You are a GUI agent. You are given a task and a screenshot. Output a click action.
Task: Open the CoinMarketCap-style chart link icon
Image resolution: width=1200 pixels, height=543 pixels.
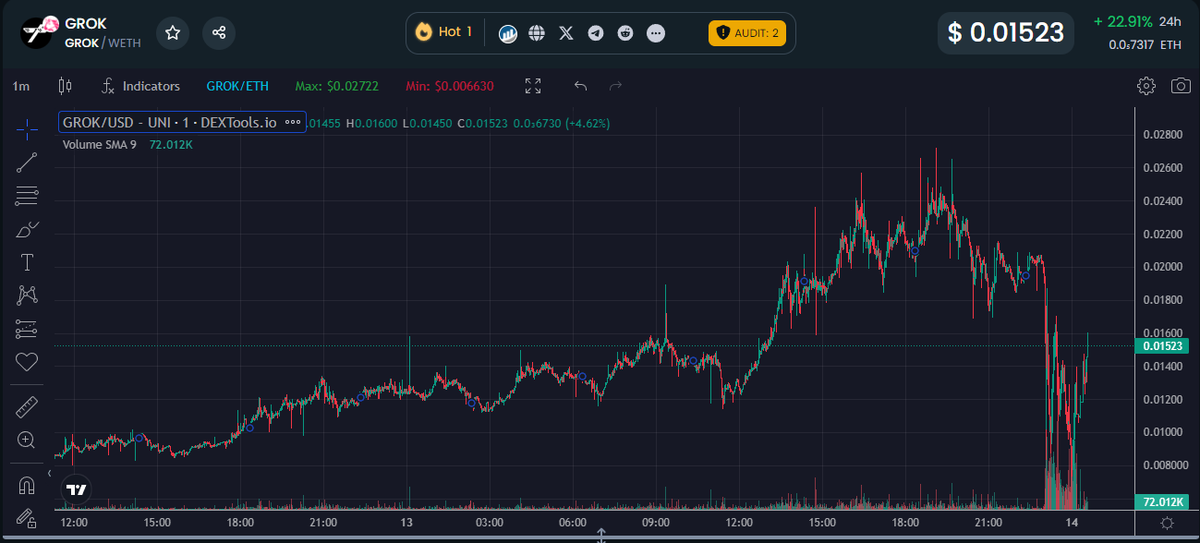(508, 33)
